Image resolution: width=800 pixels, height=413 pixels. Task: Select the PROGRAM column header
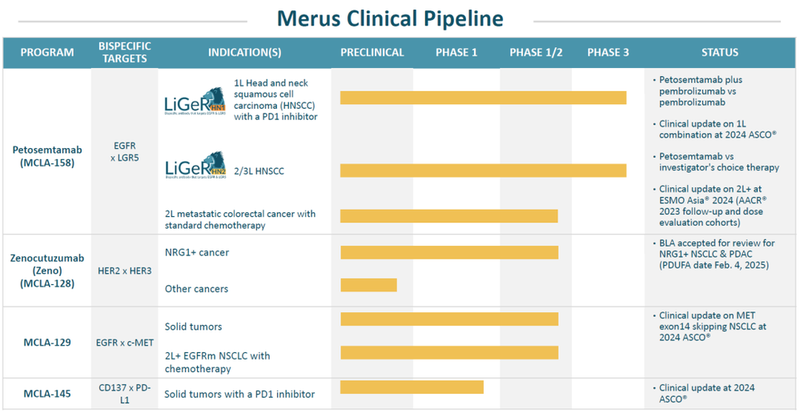[45, 52]
